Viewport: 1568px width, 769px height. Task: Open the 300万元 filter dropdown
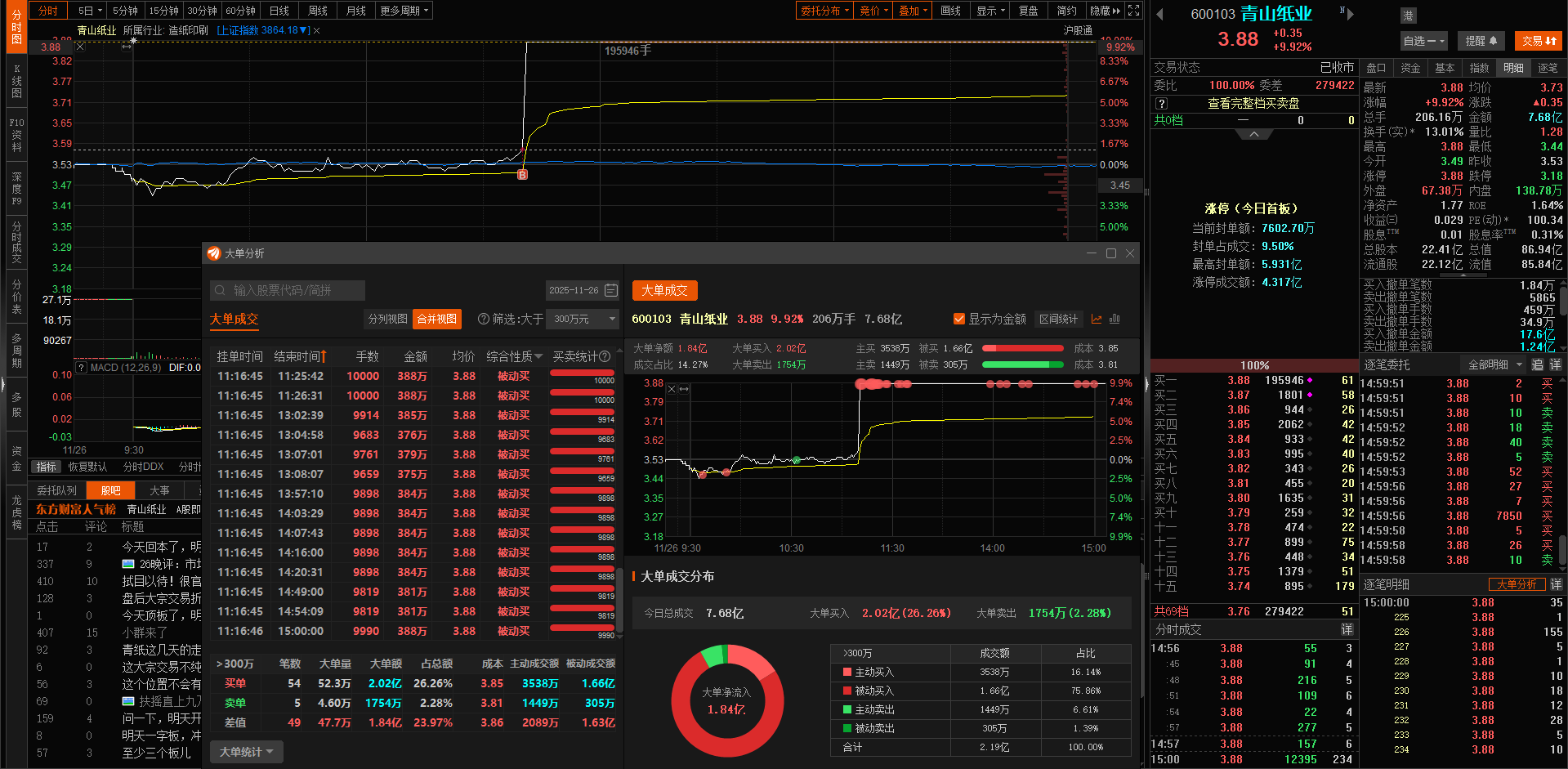point(583,319)
